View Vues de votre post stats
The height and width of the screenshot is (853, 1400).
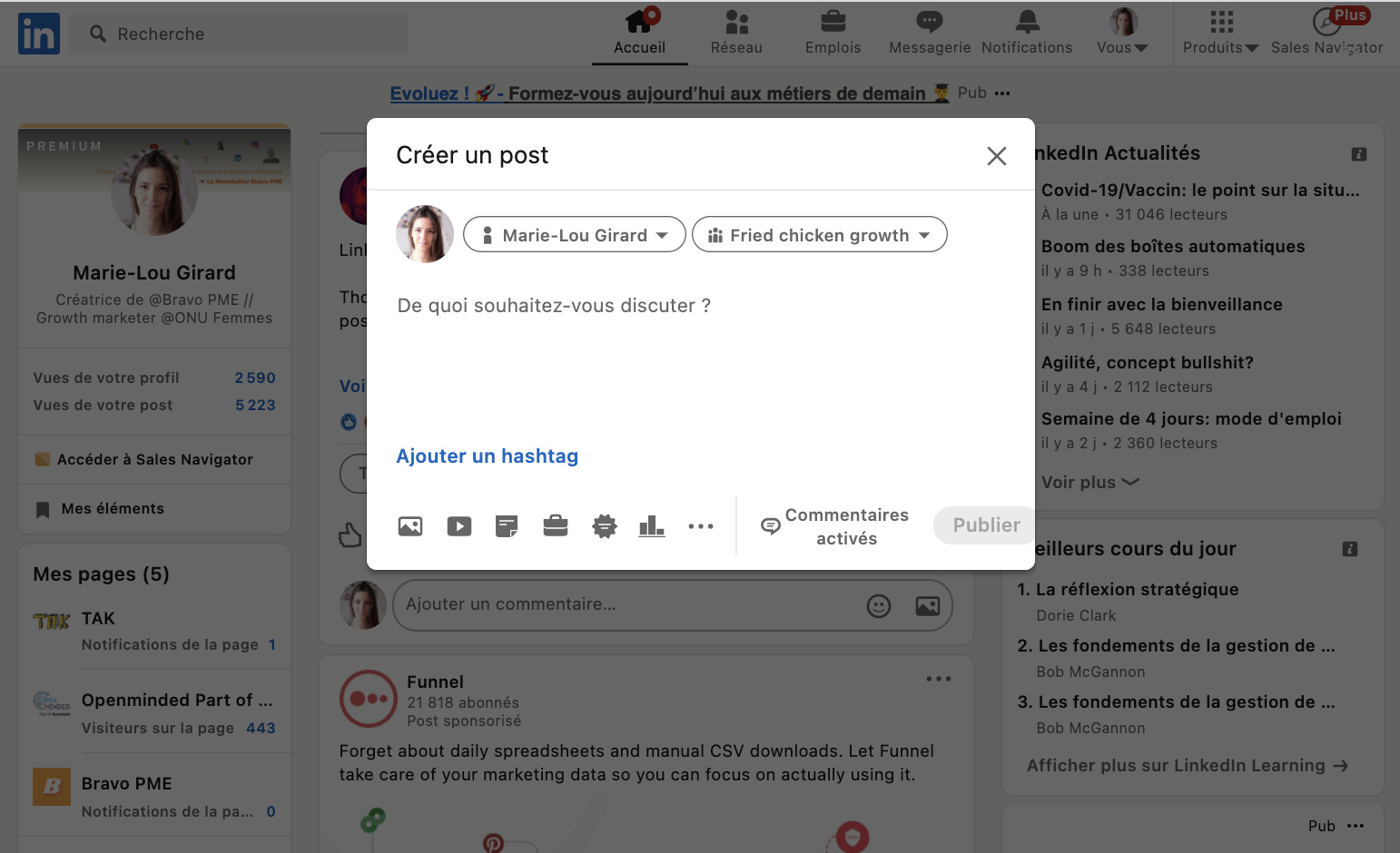coord(154,405)
